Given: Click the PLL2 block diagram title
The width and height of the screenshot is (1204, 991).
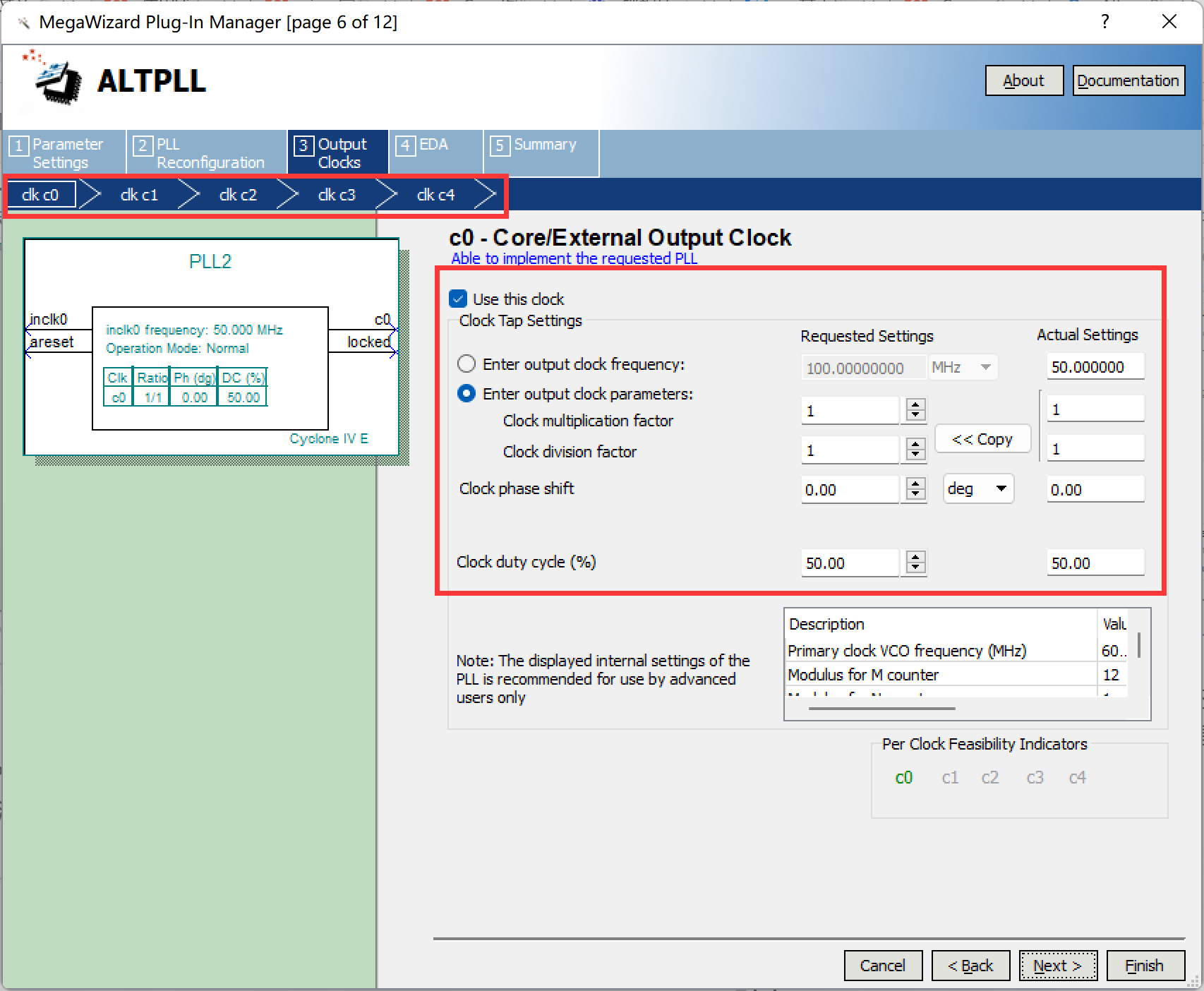Looking at the screenshot, I should tap(210, 261).
